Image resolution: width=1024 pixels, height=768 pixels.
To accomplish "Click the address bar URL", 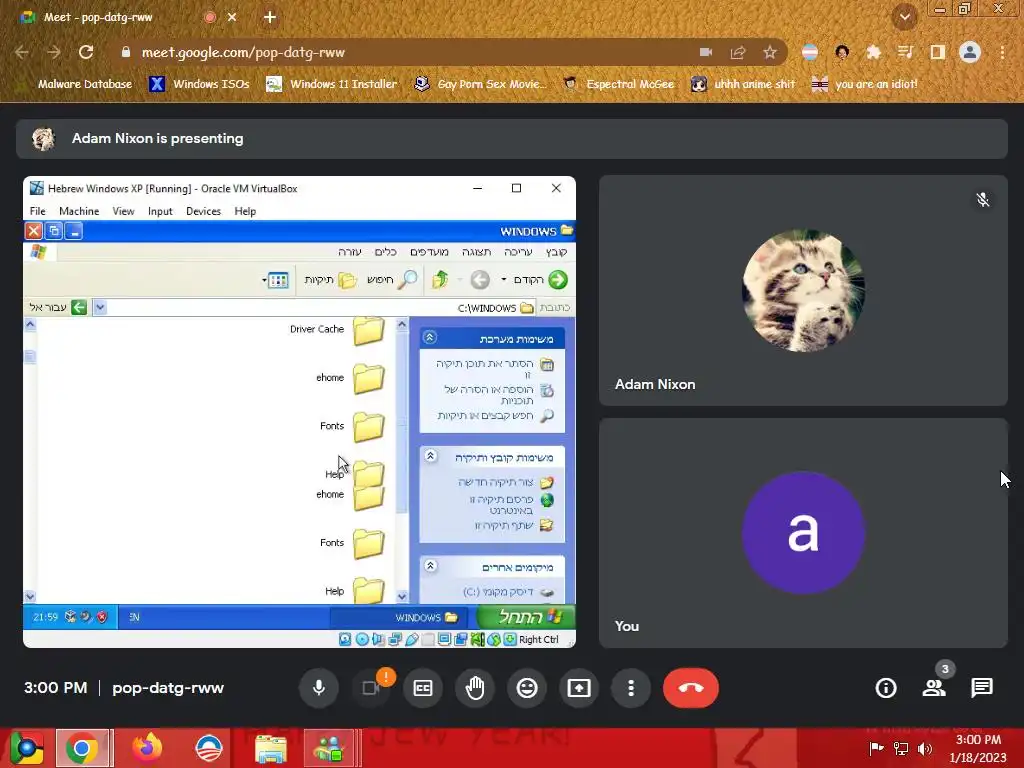I will tap(243, 52).
